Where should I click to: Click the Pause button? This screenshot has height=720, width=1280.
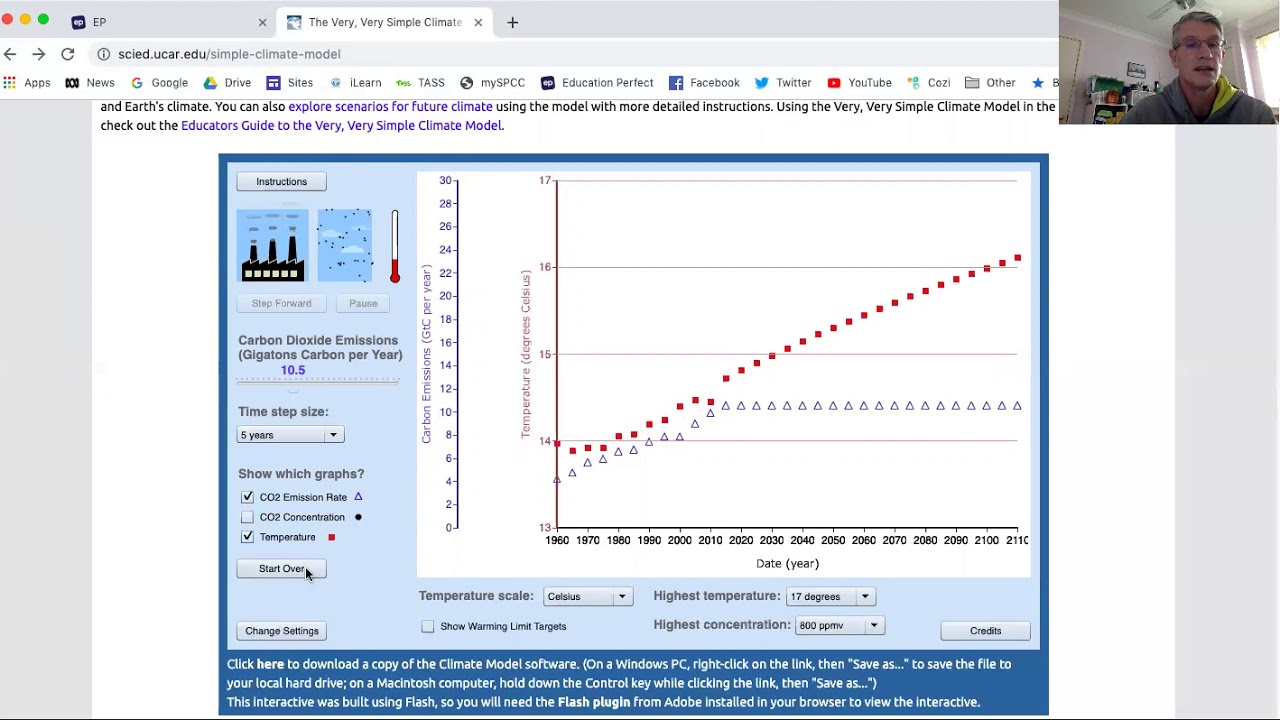tap(363, 303)
